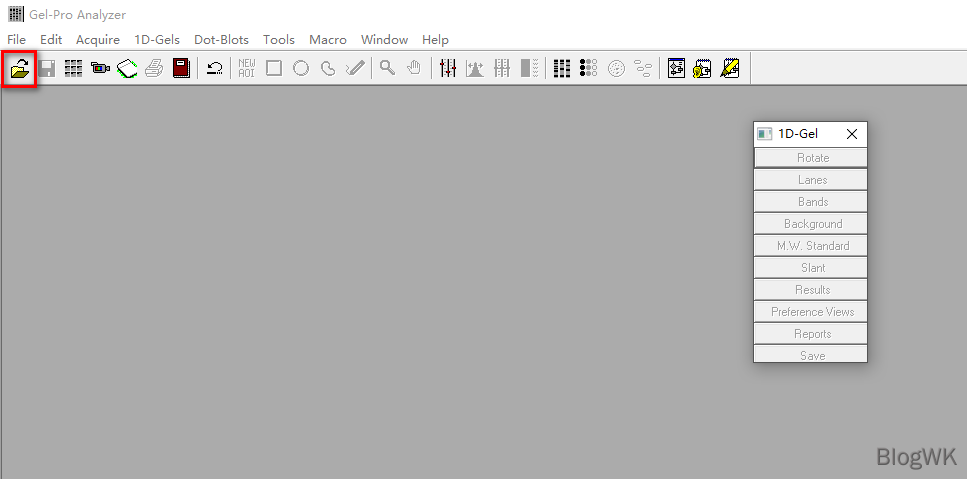
Task: Click the Slant button
Action: pyautogui.click(x=810, y=268)
